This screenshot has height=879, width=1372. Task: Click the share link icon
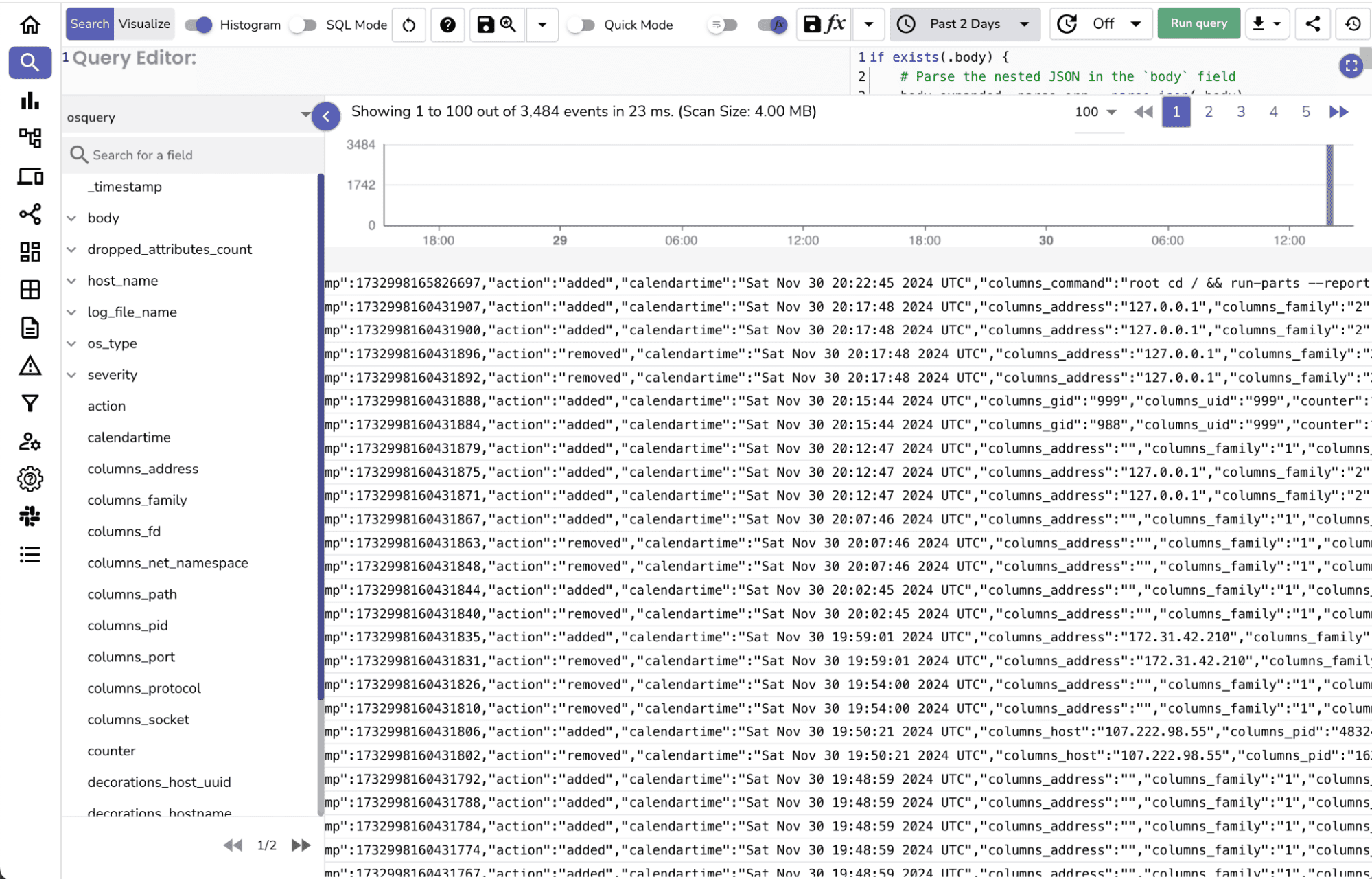[x=1312, y=24]
